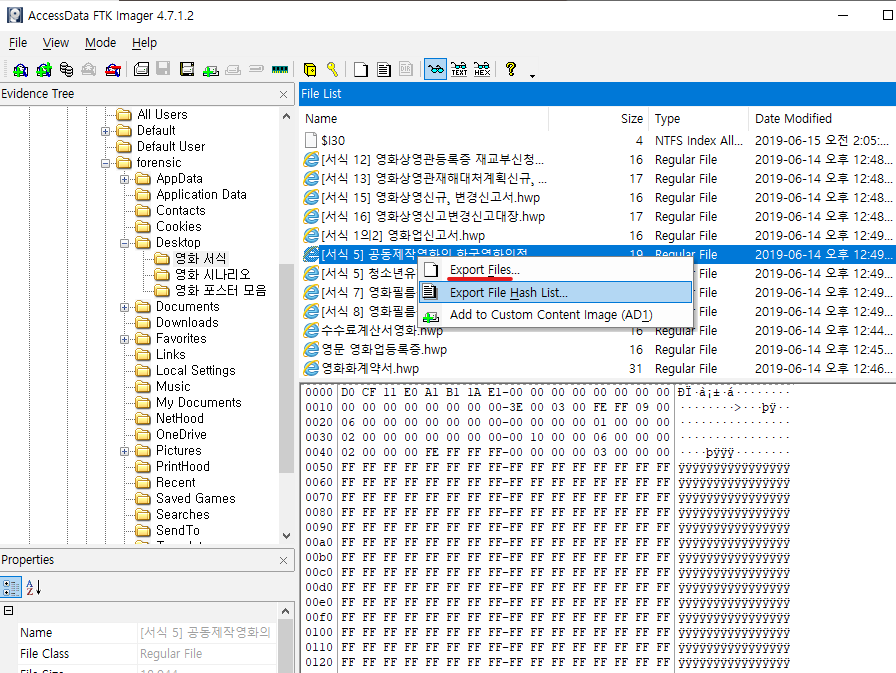Switch Properties to the categorized view icon
Viewport: 896px width, 673px height.
[x=11, y=587]
